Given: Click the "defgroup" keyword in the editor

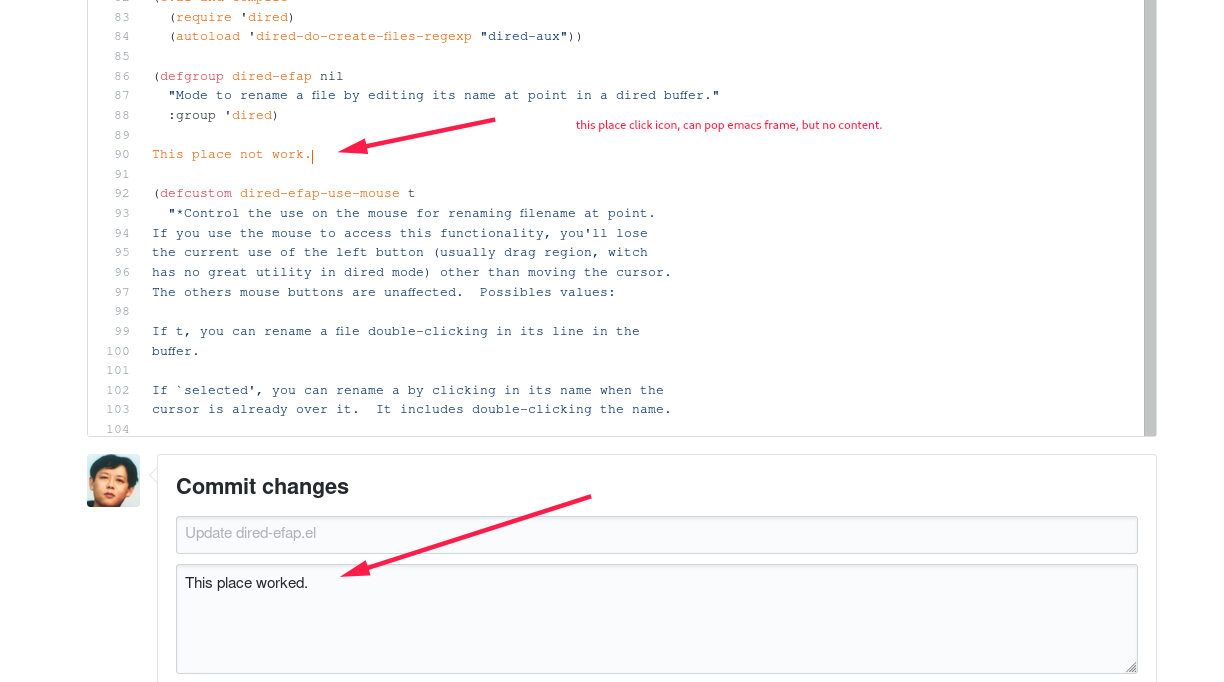Looking at the screenshot, I should [191, 76].
